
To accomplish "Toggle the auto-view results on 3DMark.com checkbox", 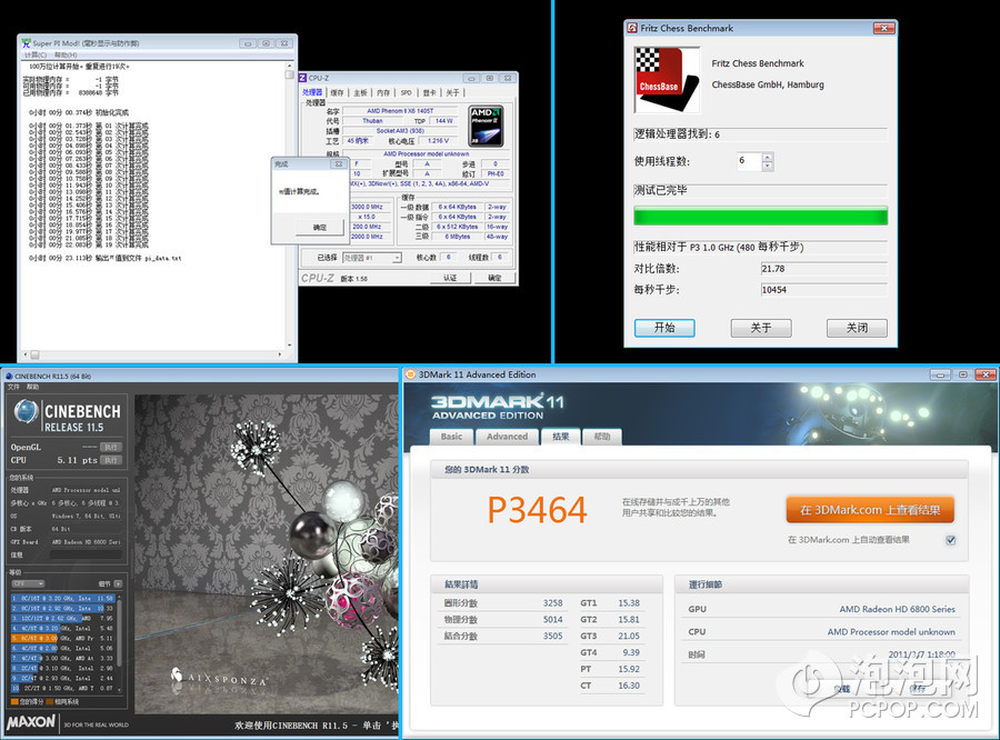I will 951,540.
